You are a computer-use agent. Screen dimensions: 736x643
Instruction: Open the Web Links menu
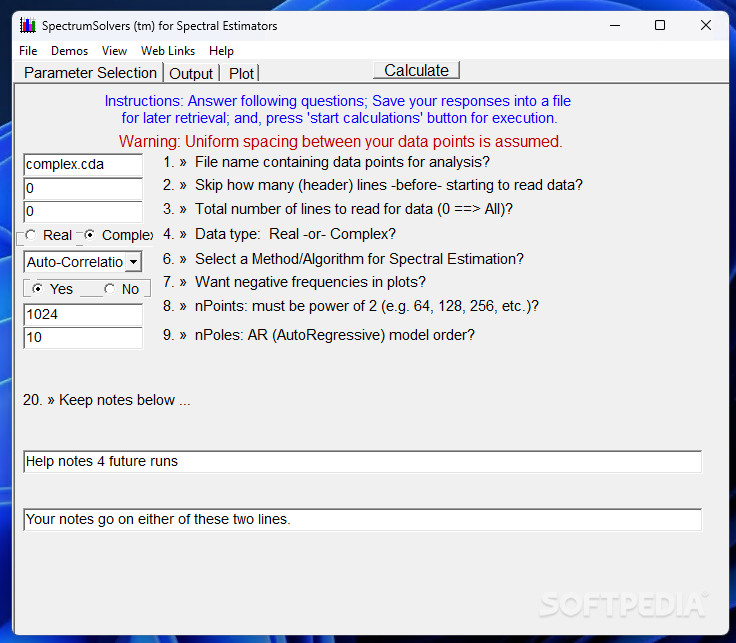tap(168, 51)
